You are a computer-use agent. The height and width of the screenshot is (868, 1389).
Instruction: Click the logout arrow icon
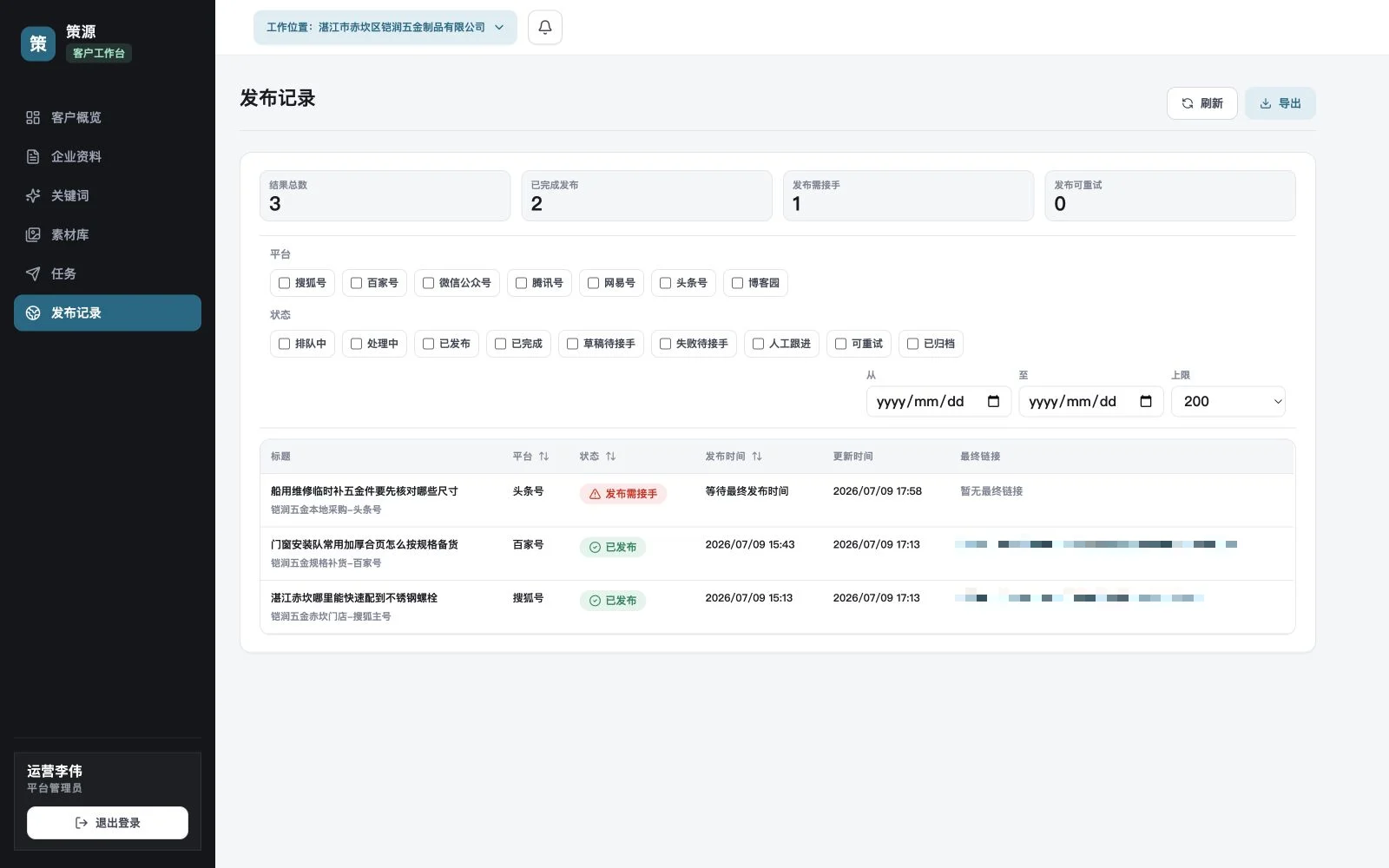pyautogui.click(x=82, y=823)
